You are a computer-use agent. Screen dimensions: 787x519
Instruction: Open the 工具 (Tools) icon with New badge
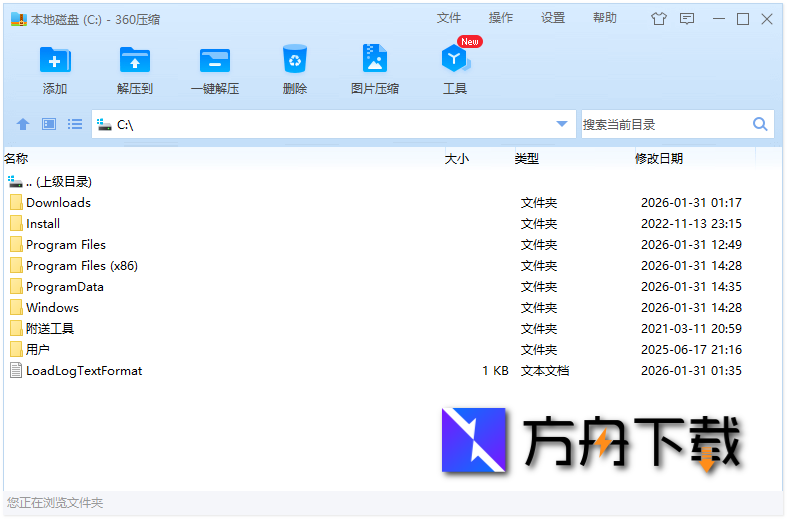pyautogui.click(x=455, y=59)
